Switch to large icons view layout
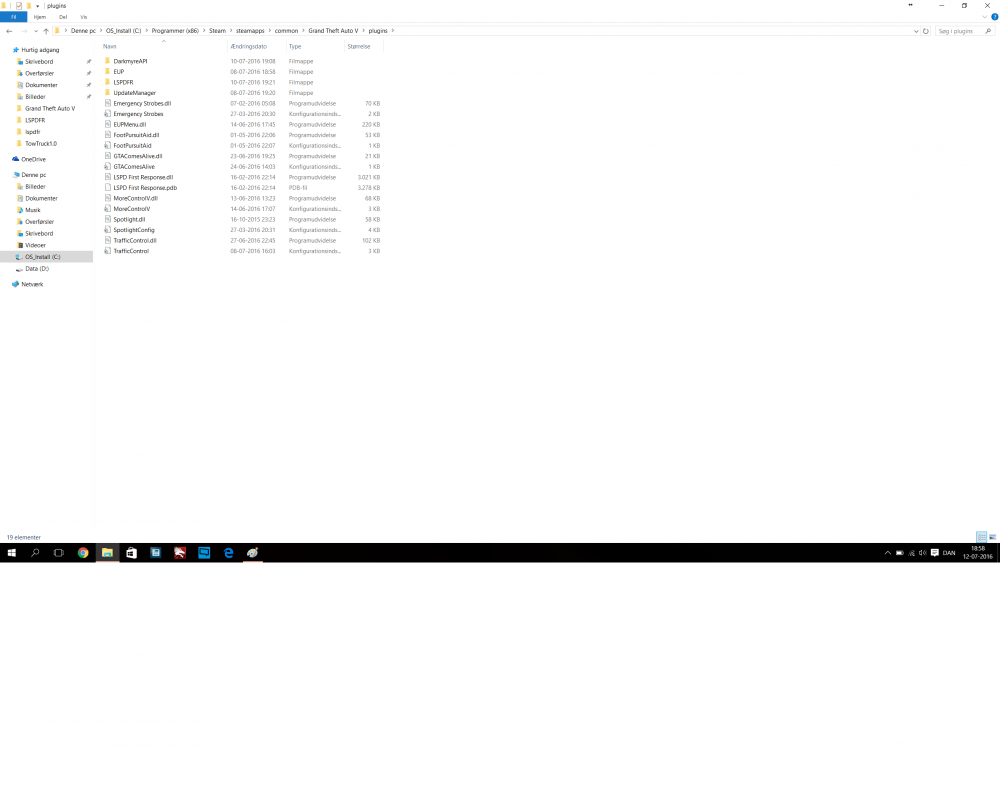Image resolution: width=1000 pixels, height=800 pixels. point(992,537)
